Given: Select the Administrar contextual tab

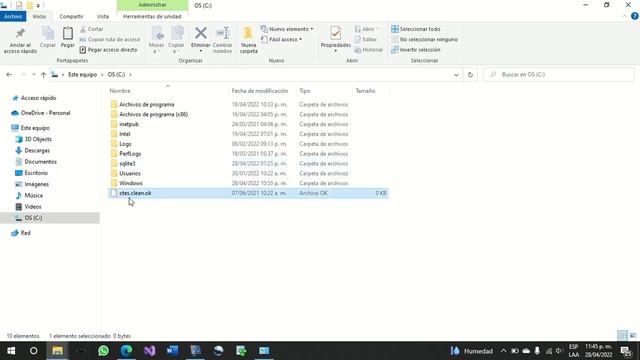Looking at the screenshot, I should (x=152, y=5).
